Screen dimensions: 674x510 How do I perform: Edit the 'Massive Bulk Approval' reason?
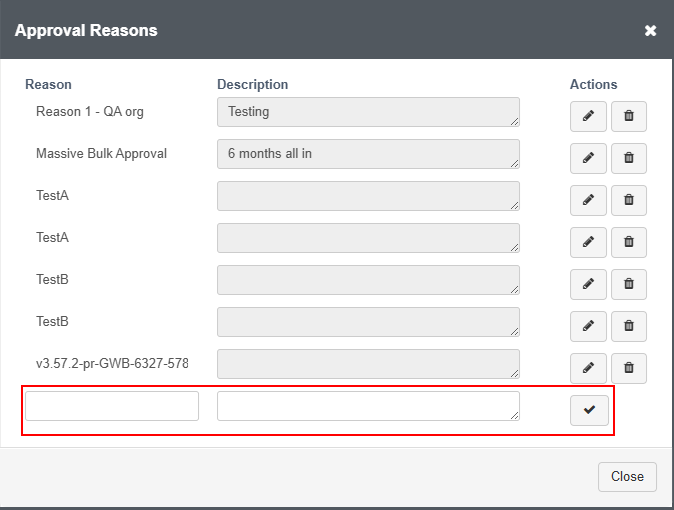(x=588, y=158)
